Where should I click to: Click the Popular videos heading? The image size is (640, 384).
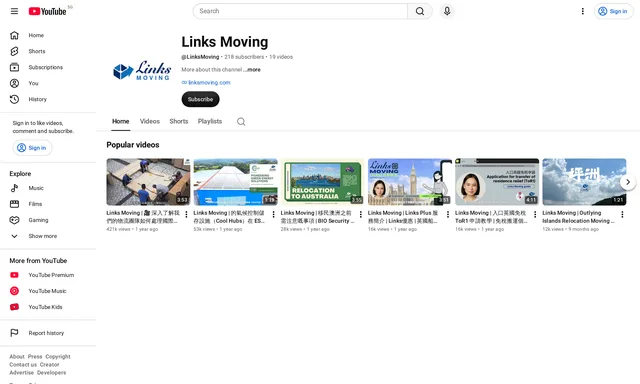(x=133, y=145)
